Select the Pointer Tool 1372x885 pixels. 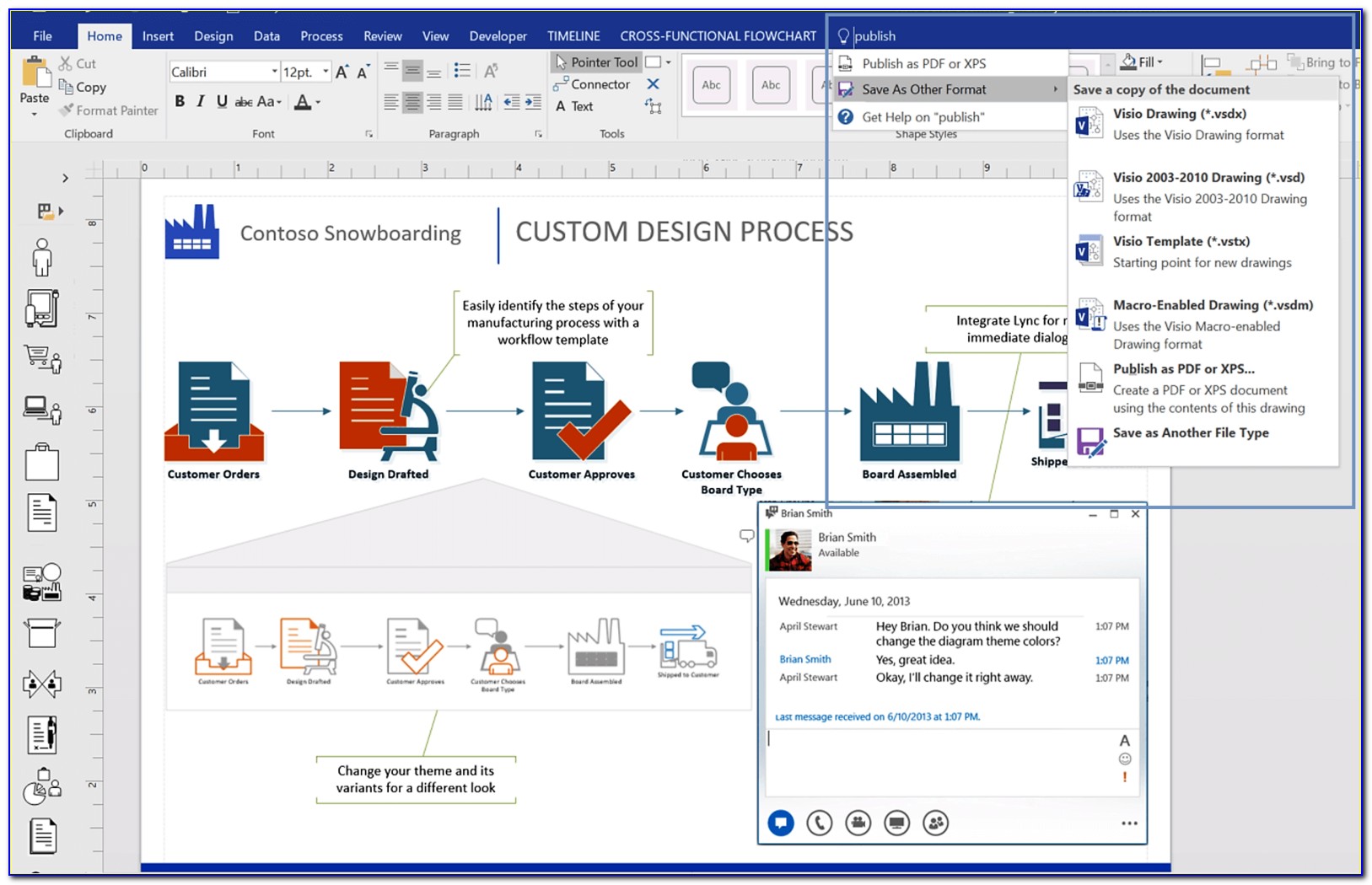[x=595, y=62]
